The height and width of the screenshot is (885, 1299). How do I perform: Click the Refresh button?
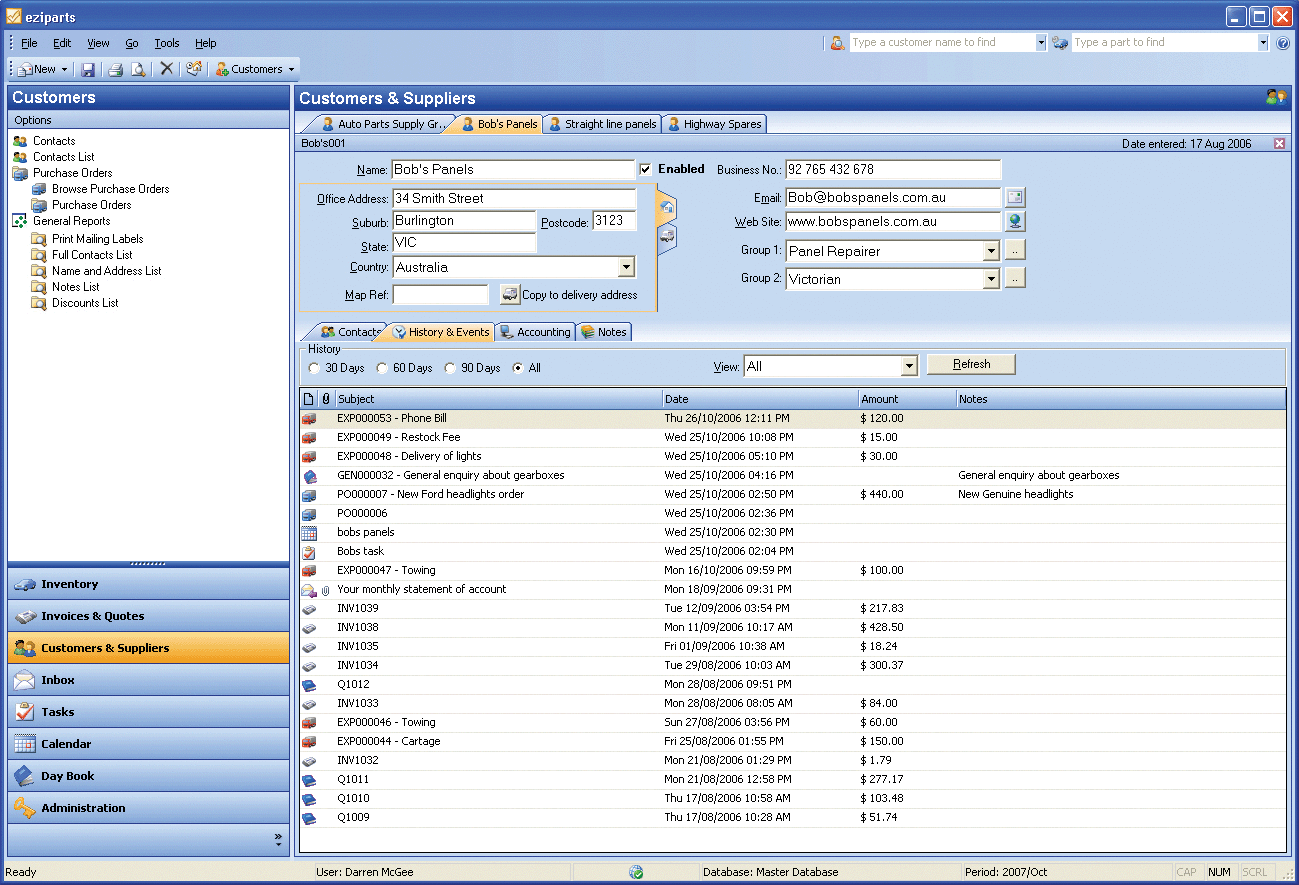pyautogui.click(x=971, y=364)
